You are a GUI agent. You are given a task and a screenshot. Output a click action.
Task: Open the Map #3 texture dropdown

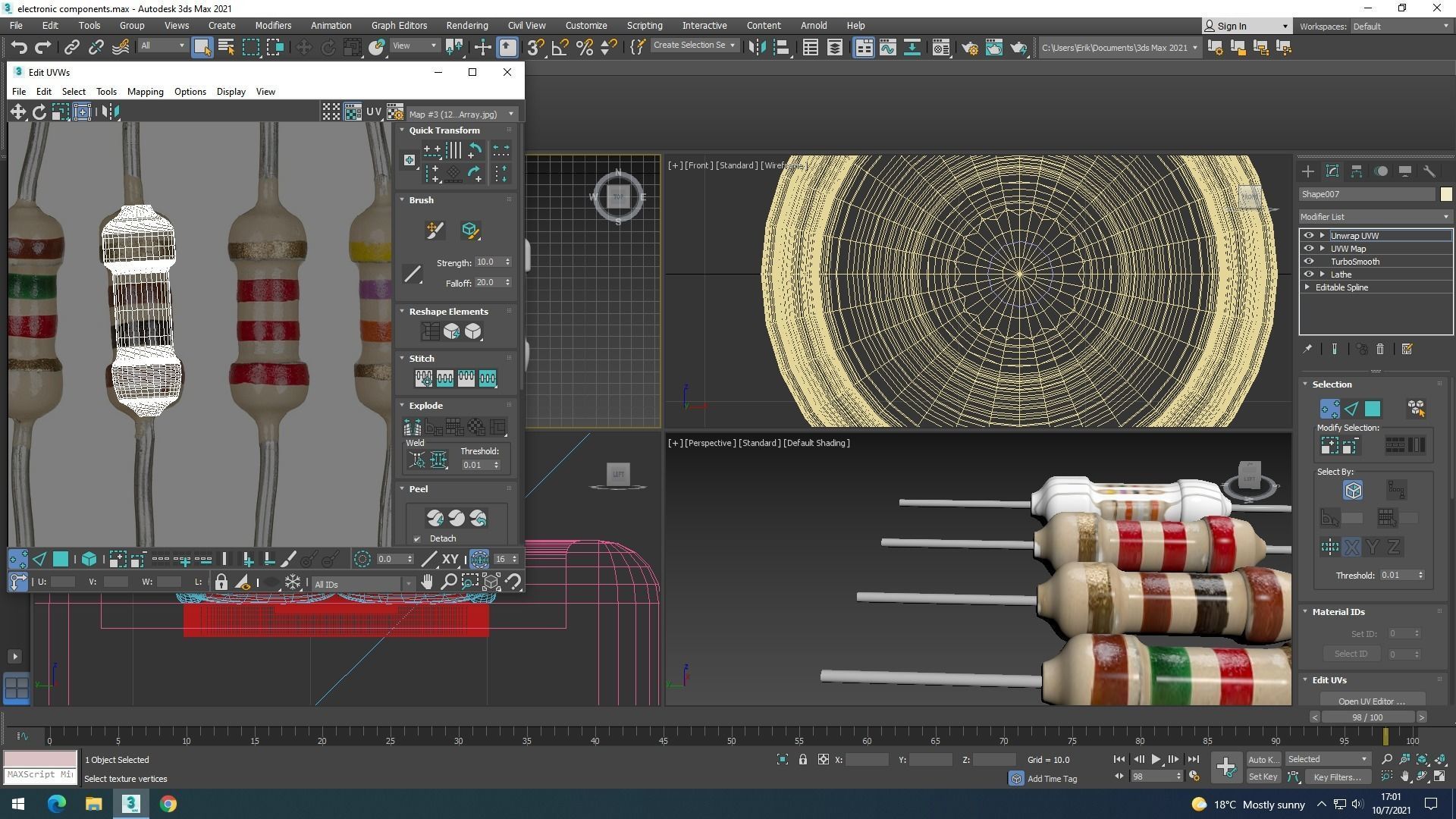click(461, 115)
